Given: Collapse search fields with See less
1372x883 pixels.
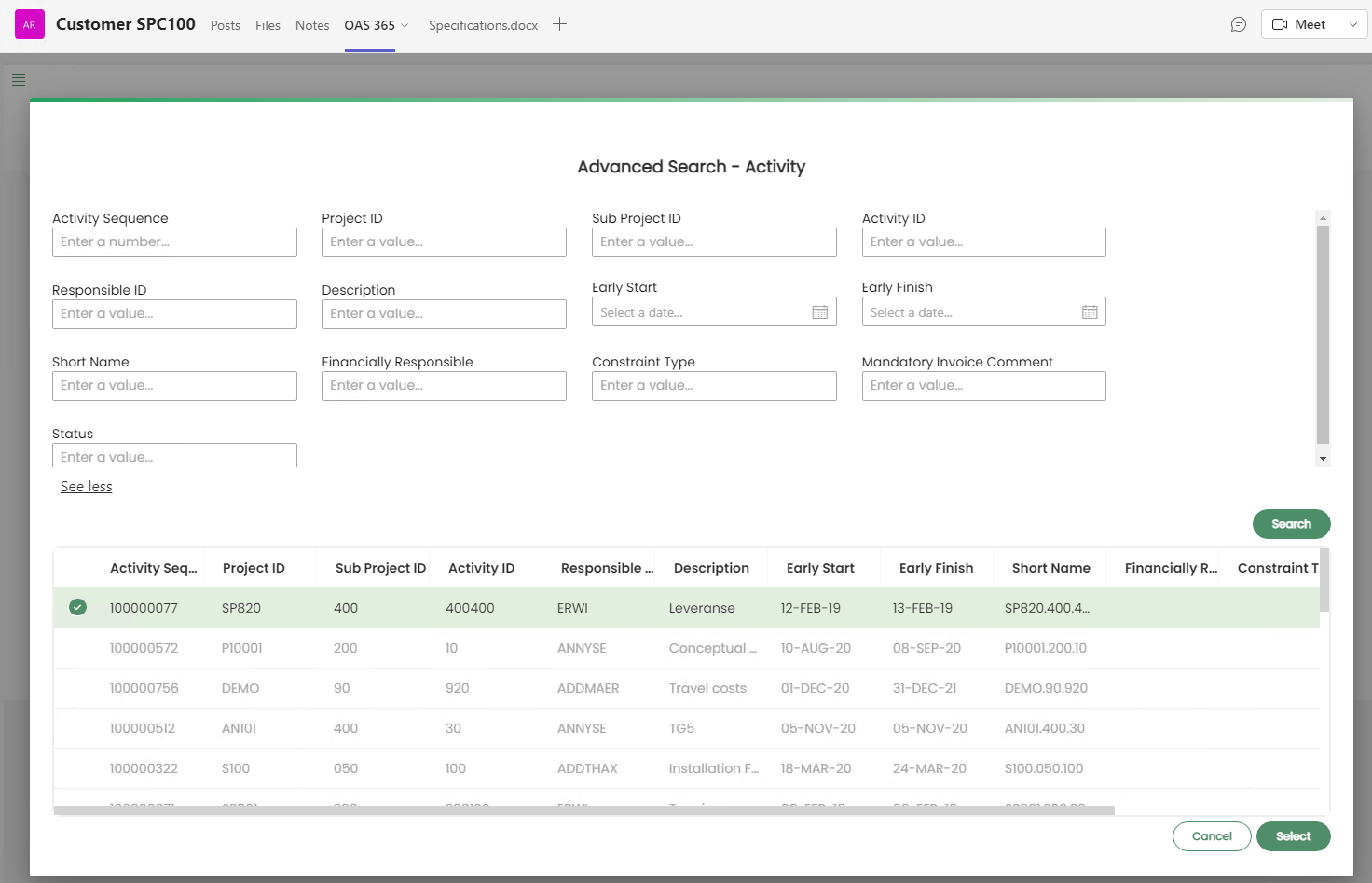Looking at the screenshot, I should click(86, 487).
